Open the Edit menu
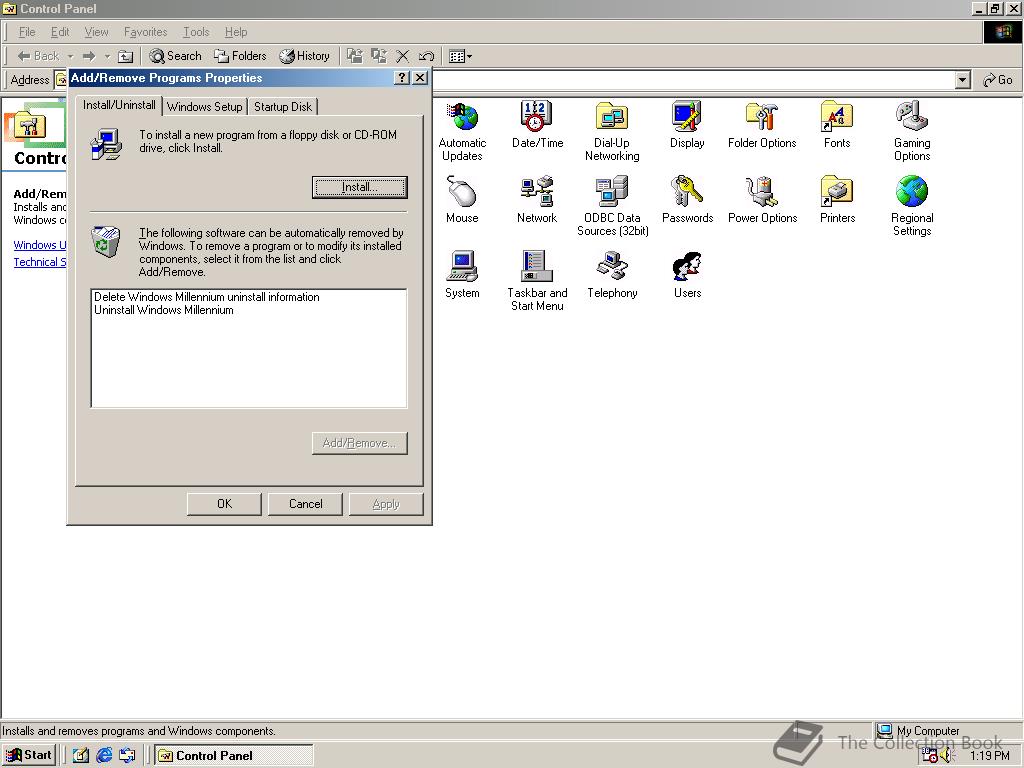Screen dimensions: 1024x768 pyautogui.click(x=60, y=32)
